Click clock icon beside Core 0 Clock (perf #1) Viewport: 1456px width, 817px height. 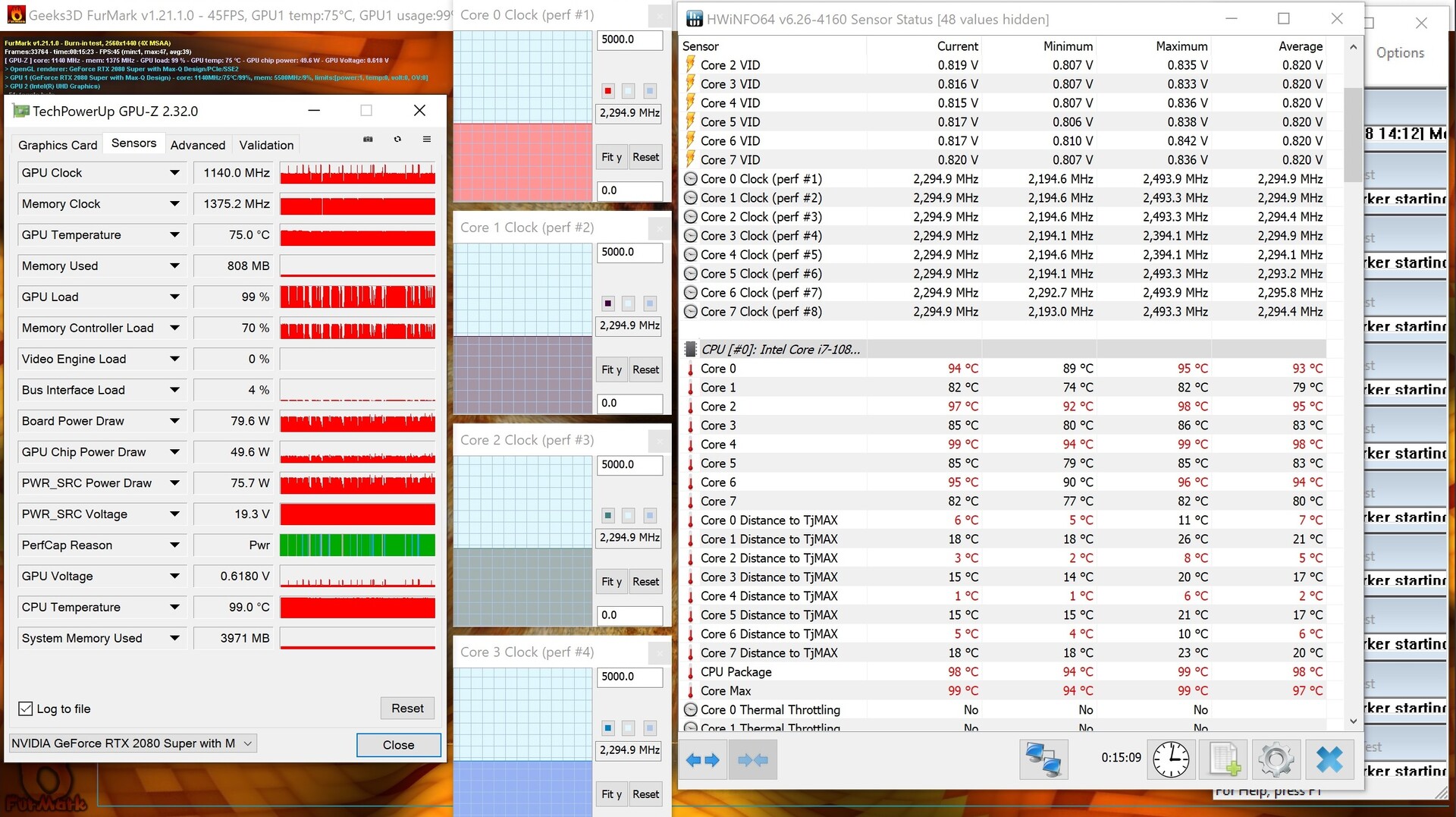[x=690, y=179]
